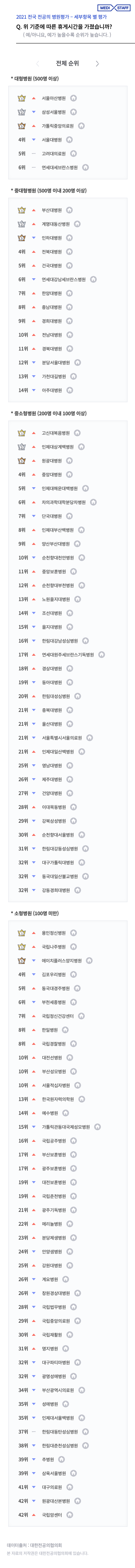Open the 국립경찰병원 hospital link
Screen dimensions: 135x1568
pyautogui.click(x=54, y=1043)
